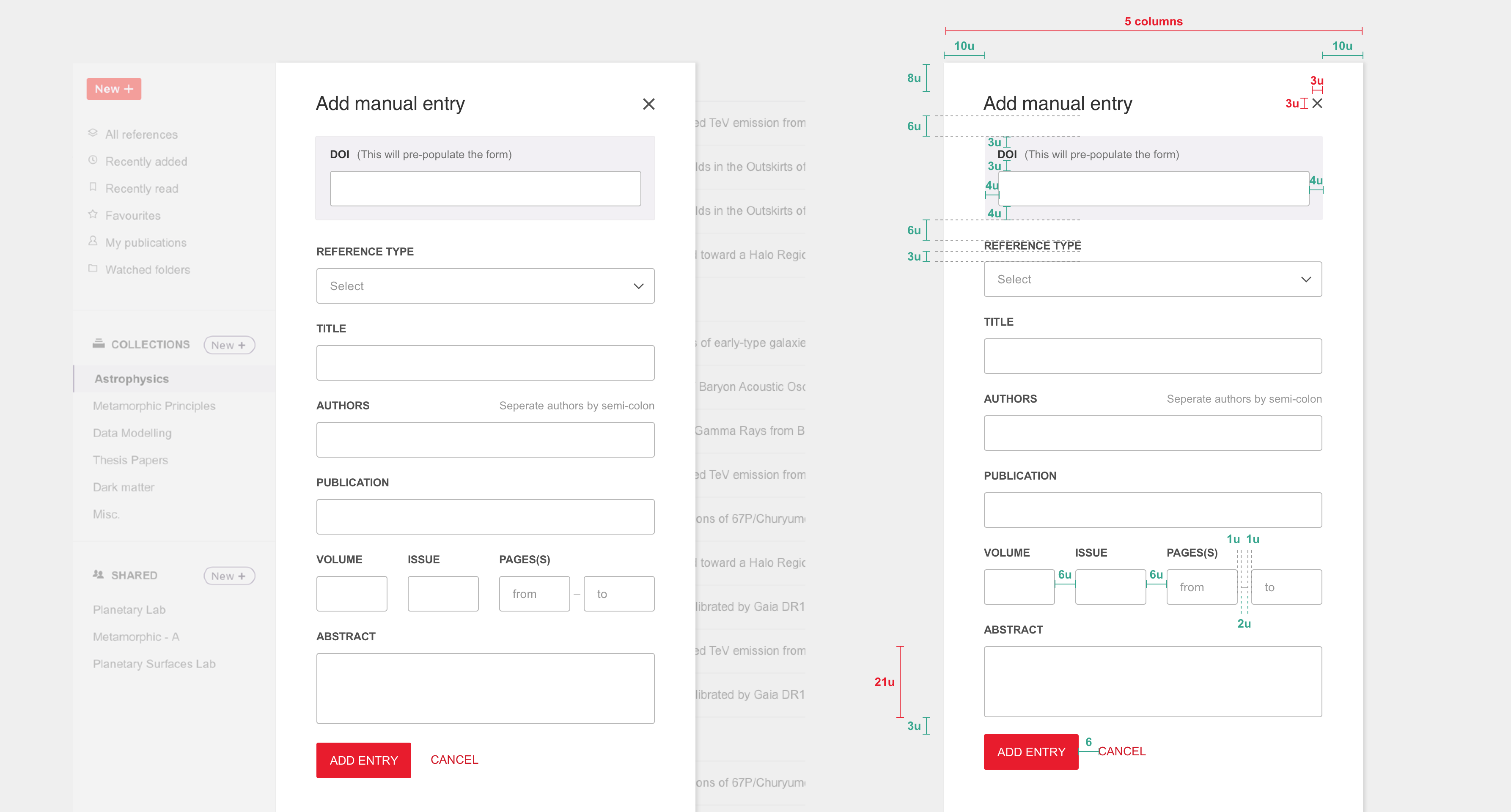Click the chevron arrow in left Select box

click(x=638, y=286)
